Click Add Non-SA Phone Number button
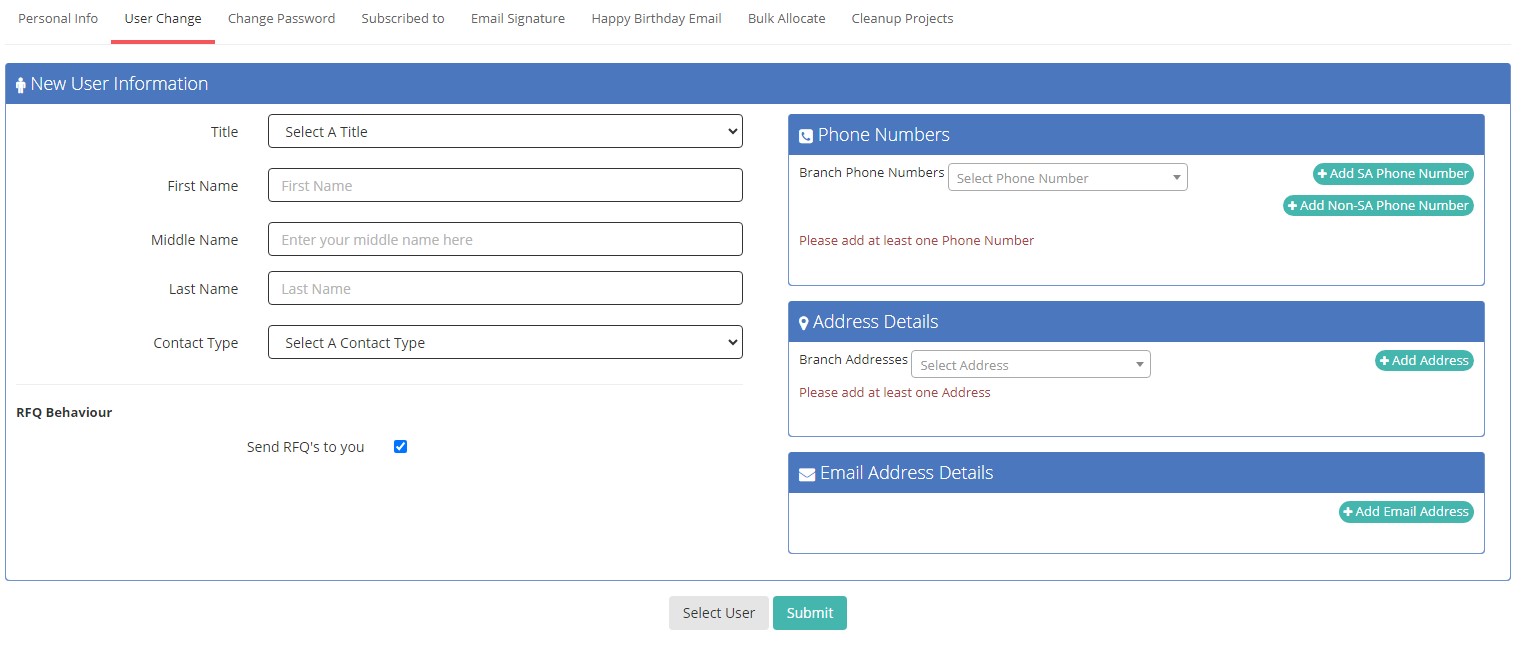The width and height of the screenshot is (1529, 659). click(1378, 206)
